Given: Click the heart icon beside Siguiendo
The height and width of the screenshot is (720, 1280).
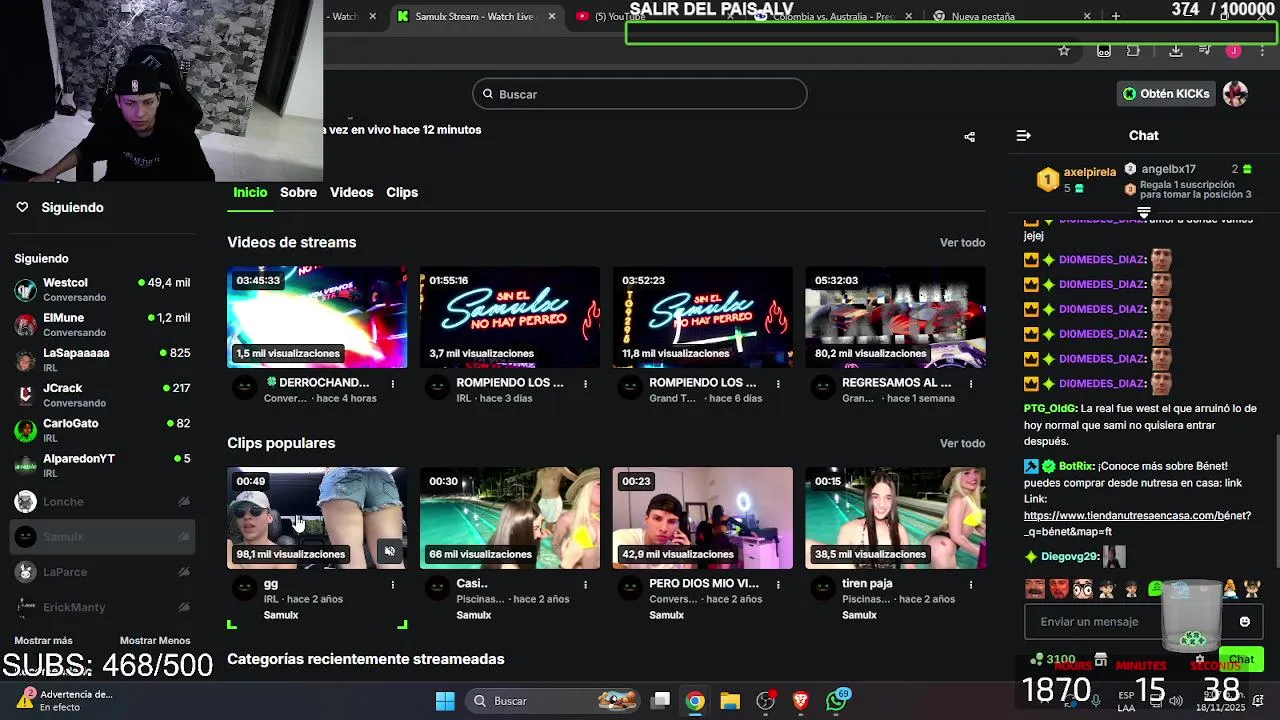Looking at the screenshot, I should click(22, 207).
